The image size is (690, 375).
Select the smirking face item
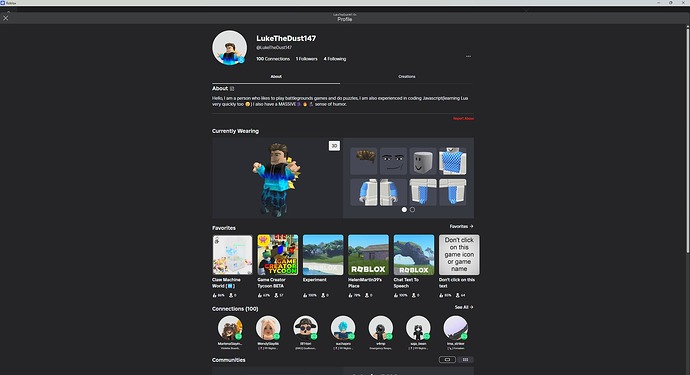coord(393,161)
